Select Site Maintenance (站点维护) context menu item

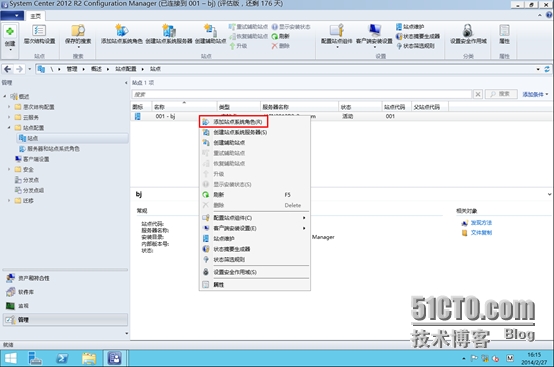point(255,239)
